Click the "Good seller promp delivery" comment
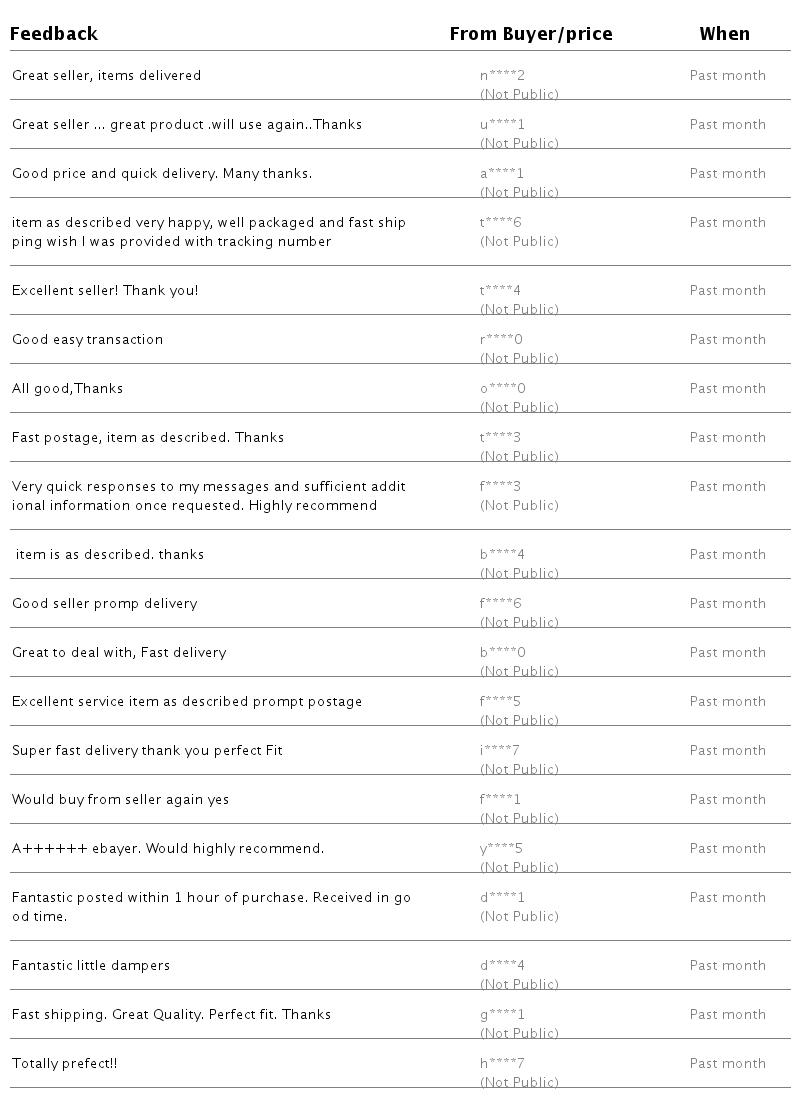 click(x=105, y=604)
